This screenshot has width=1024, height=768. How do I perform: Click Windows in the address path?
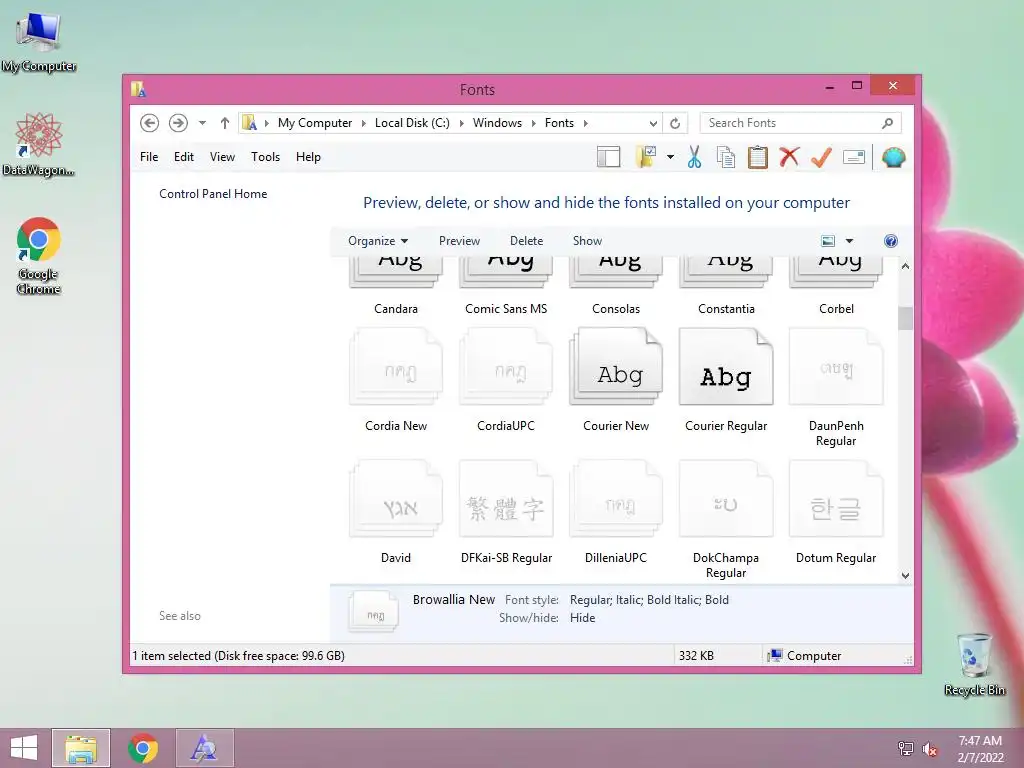(497, 123)
